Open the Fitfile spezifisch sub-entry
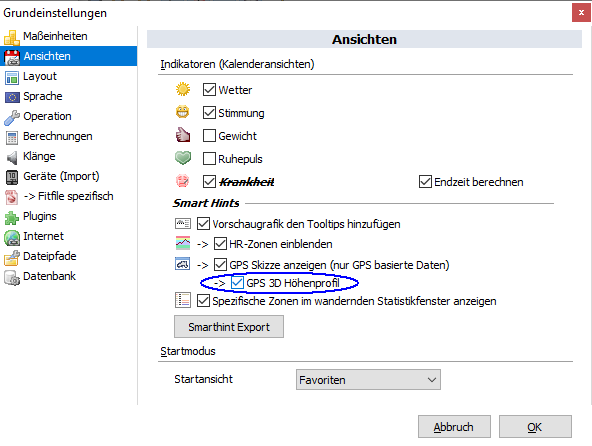Viewport: 592px width, 446px height. coord(68,196)
